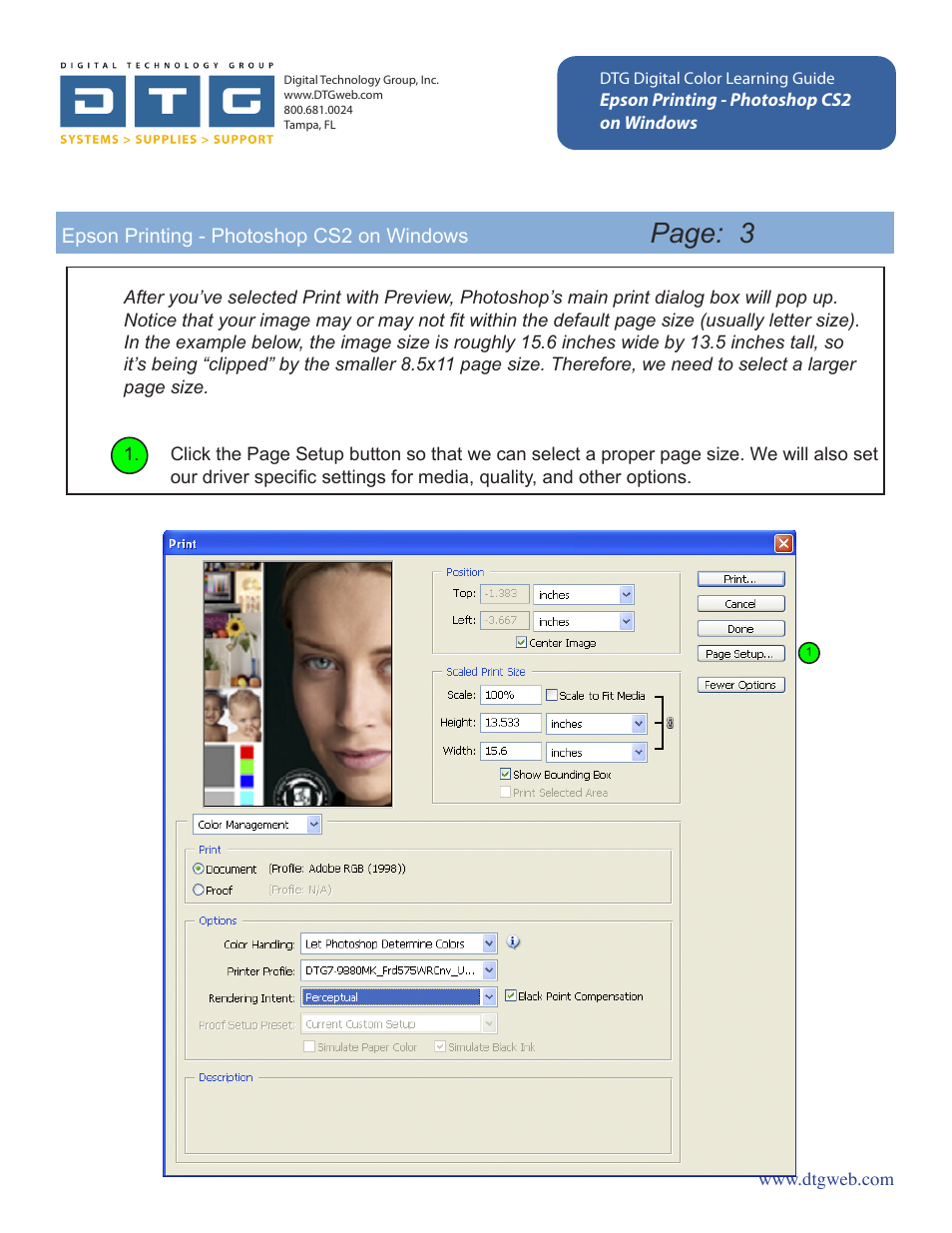Click the Print... button
Image resolution: width=952 pixels, height=1233 pixels.
tap(740, 579)
